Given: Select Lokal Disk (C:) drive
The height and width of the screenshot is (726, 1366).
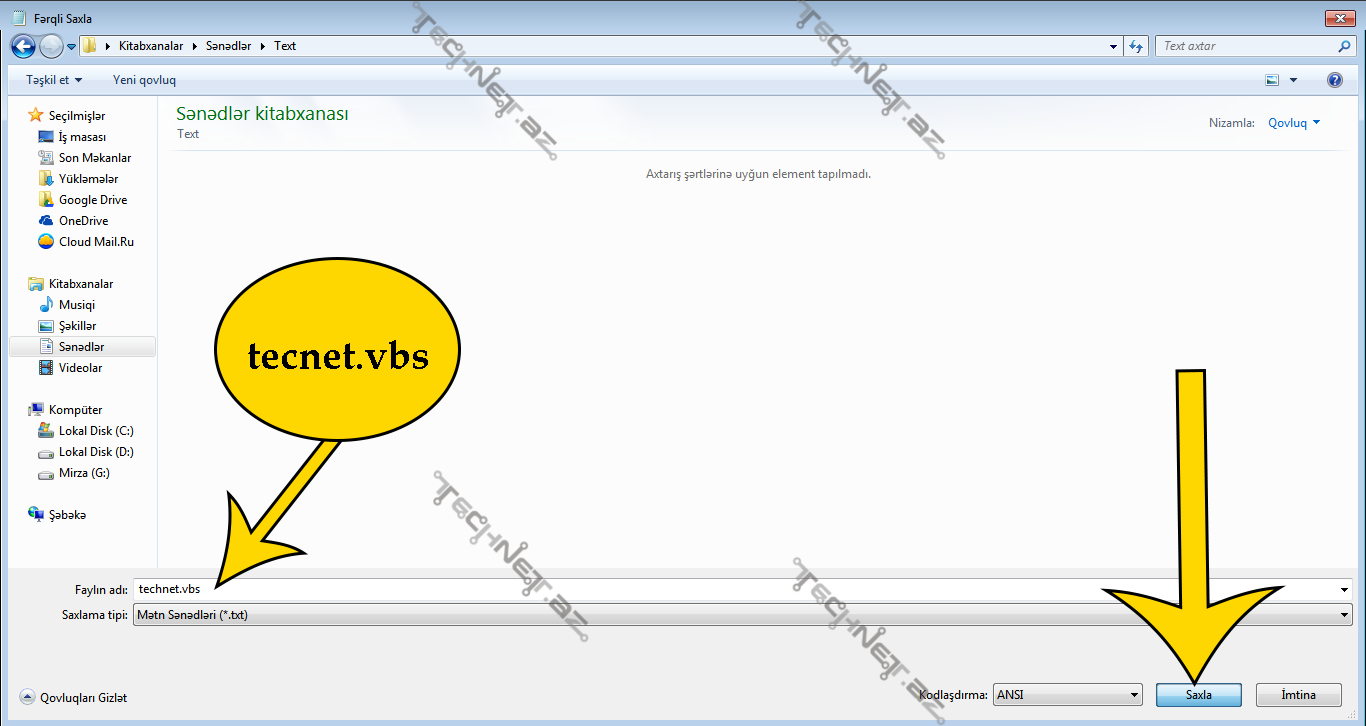Looking at the screenshot, I should click(x=95, y=431).
